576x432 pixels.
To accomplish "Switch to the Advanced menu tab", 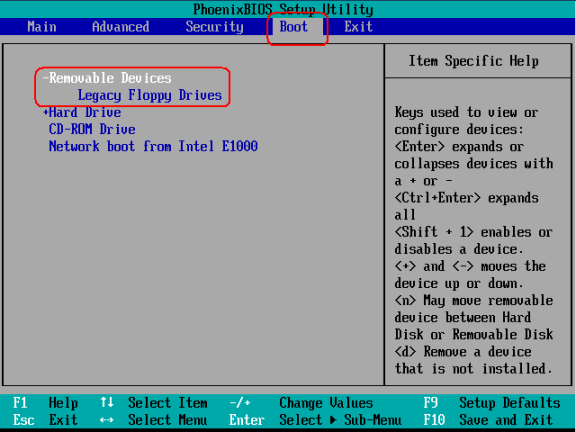I will (x=120, y=27).
